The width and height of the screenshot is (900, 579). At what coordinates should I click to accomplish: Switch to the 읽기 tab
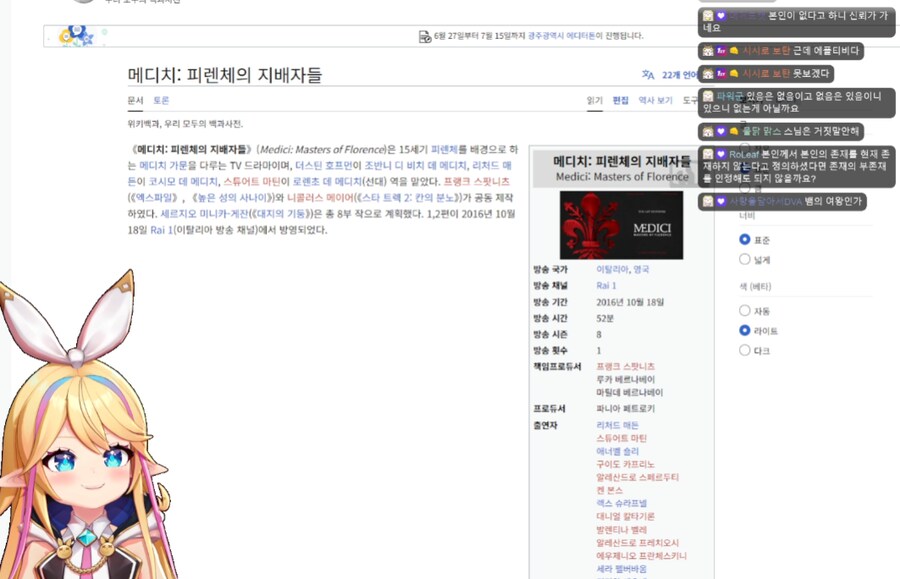(595, 100)
